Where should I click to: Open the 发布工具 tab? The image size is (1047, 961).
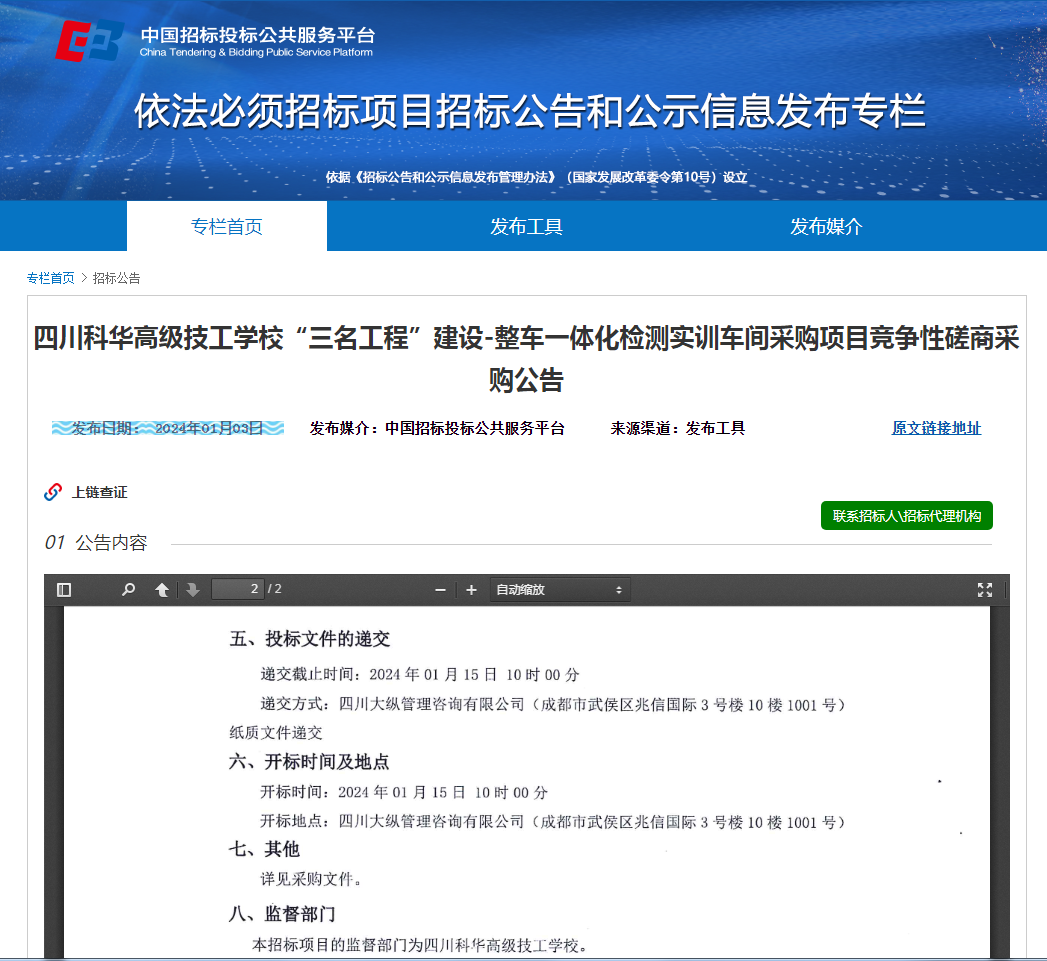click(526, 226)
